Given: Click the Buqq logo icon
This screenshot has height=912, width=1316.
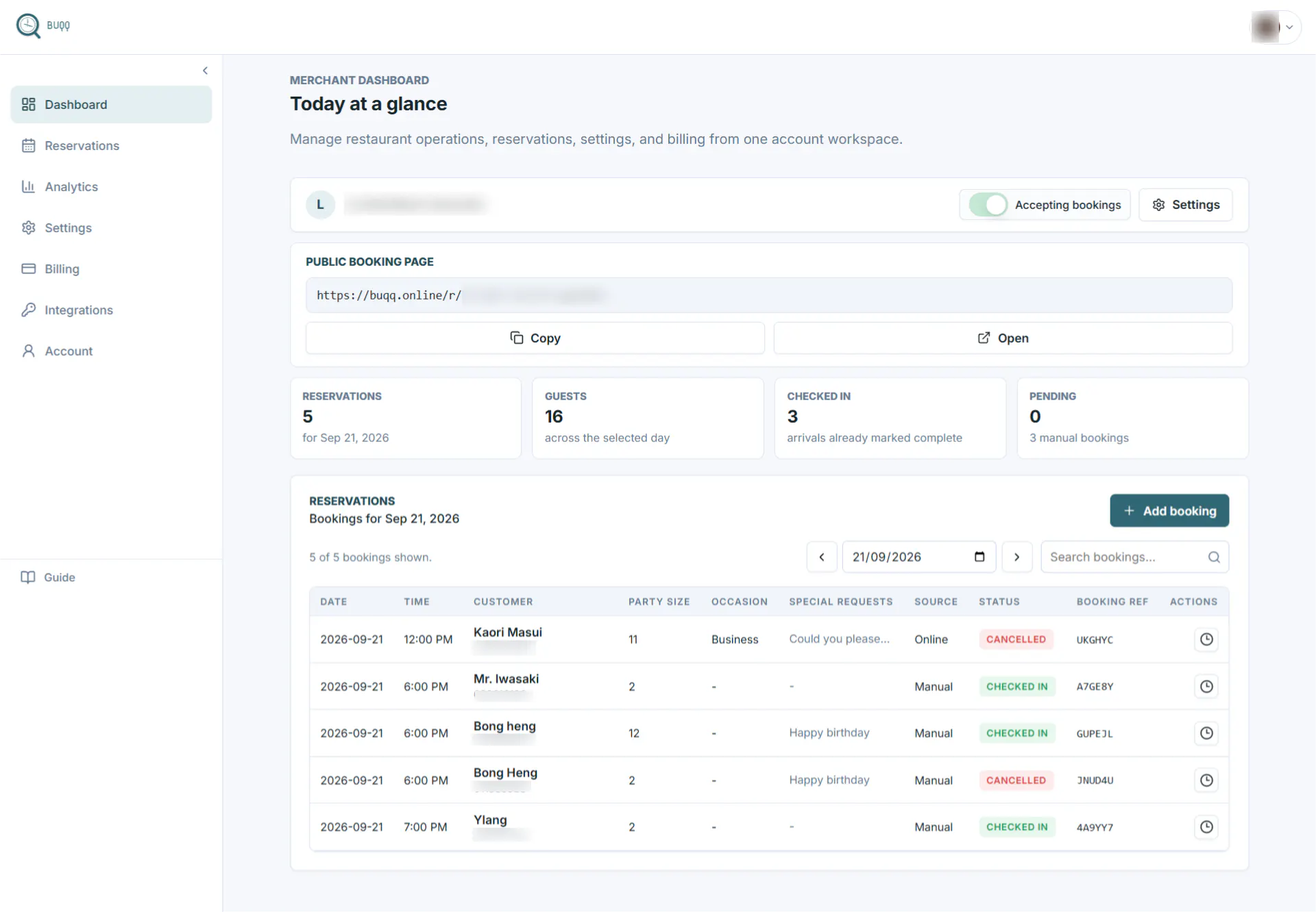Looking at the screenshot, I should click(x=28, y=26).
